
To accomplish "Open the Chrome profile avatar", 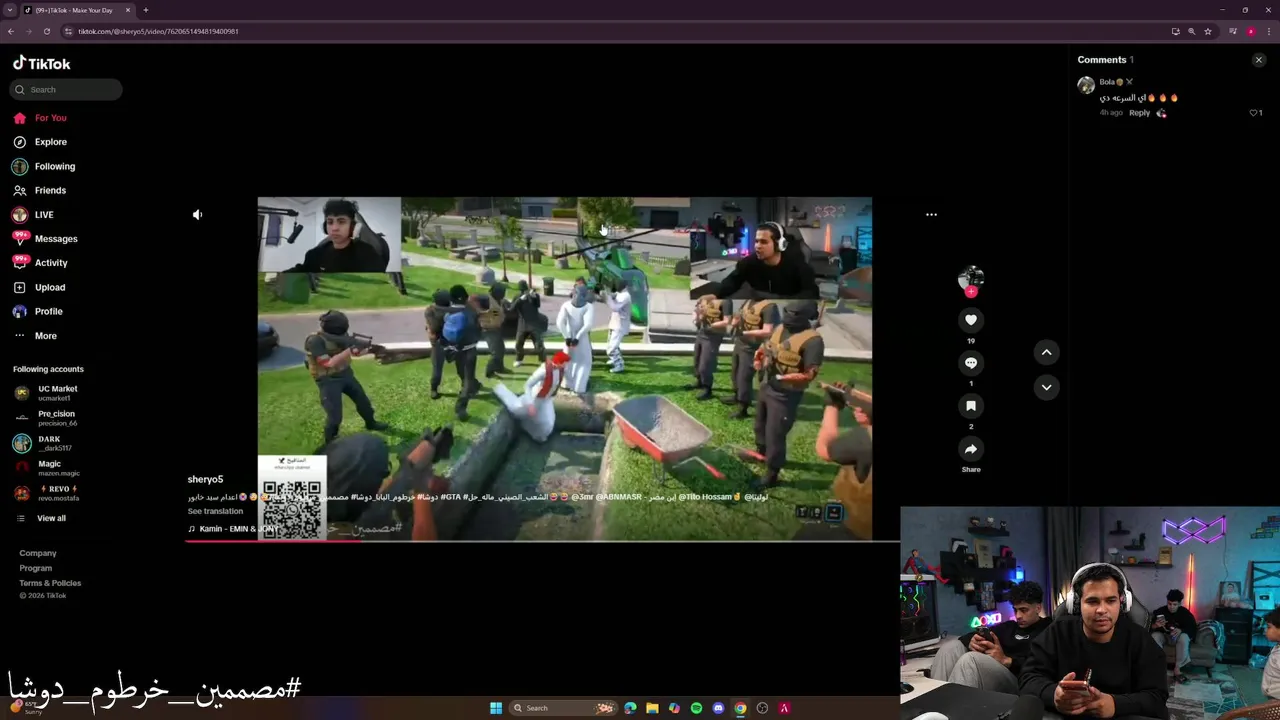I will click(x=1250, y=31).
